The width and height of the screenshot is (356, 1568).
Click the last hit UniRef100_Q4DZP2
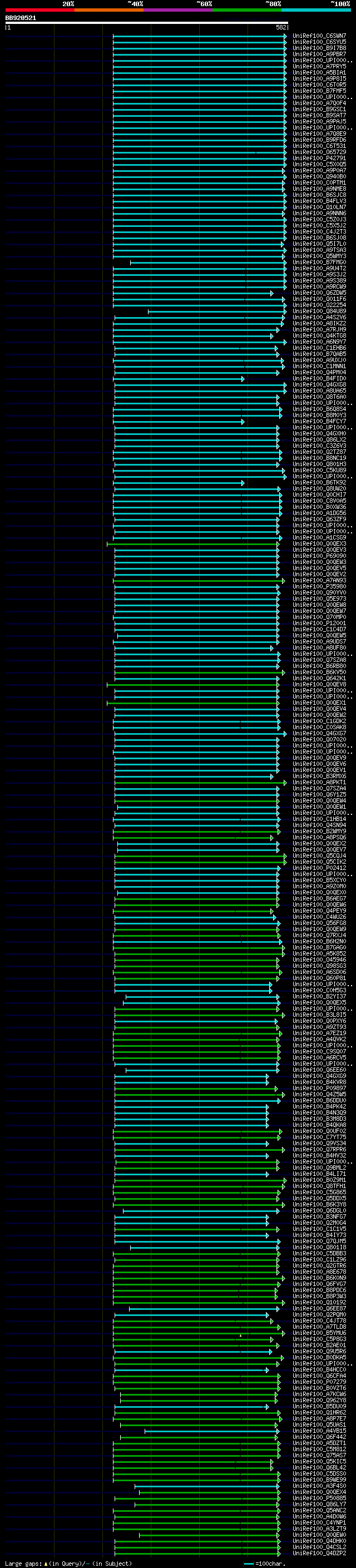(319, 1554)
